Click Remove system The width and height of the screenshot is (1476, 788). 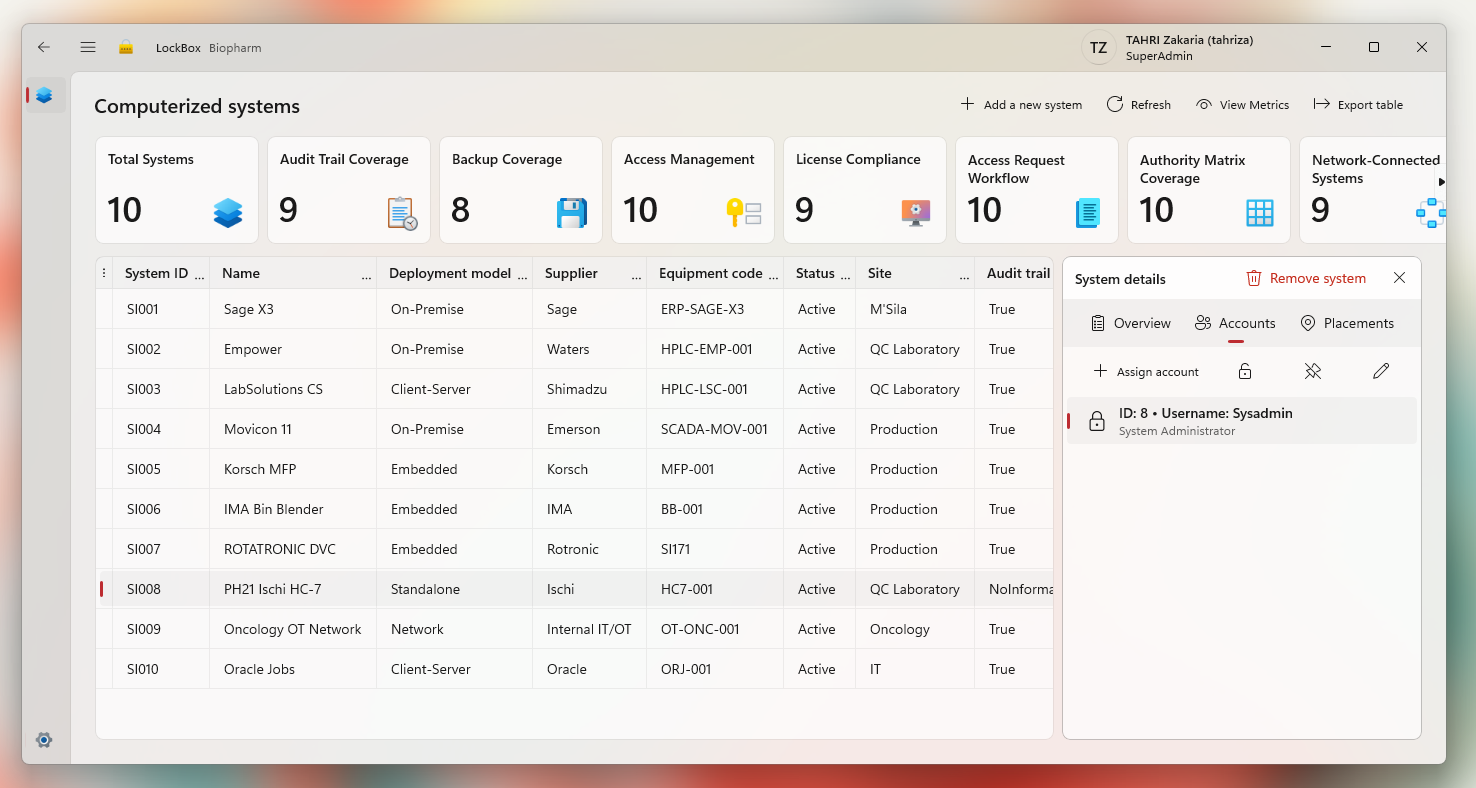[1306, 278]
